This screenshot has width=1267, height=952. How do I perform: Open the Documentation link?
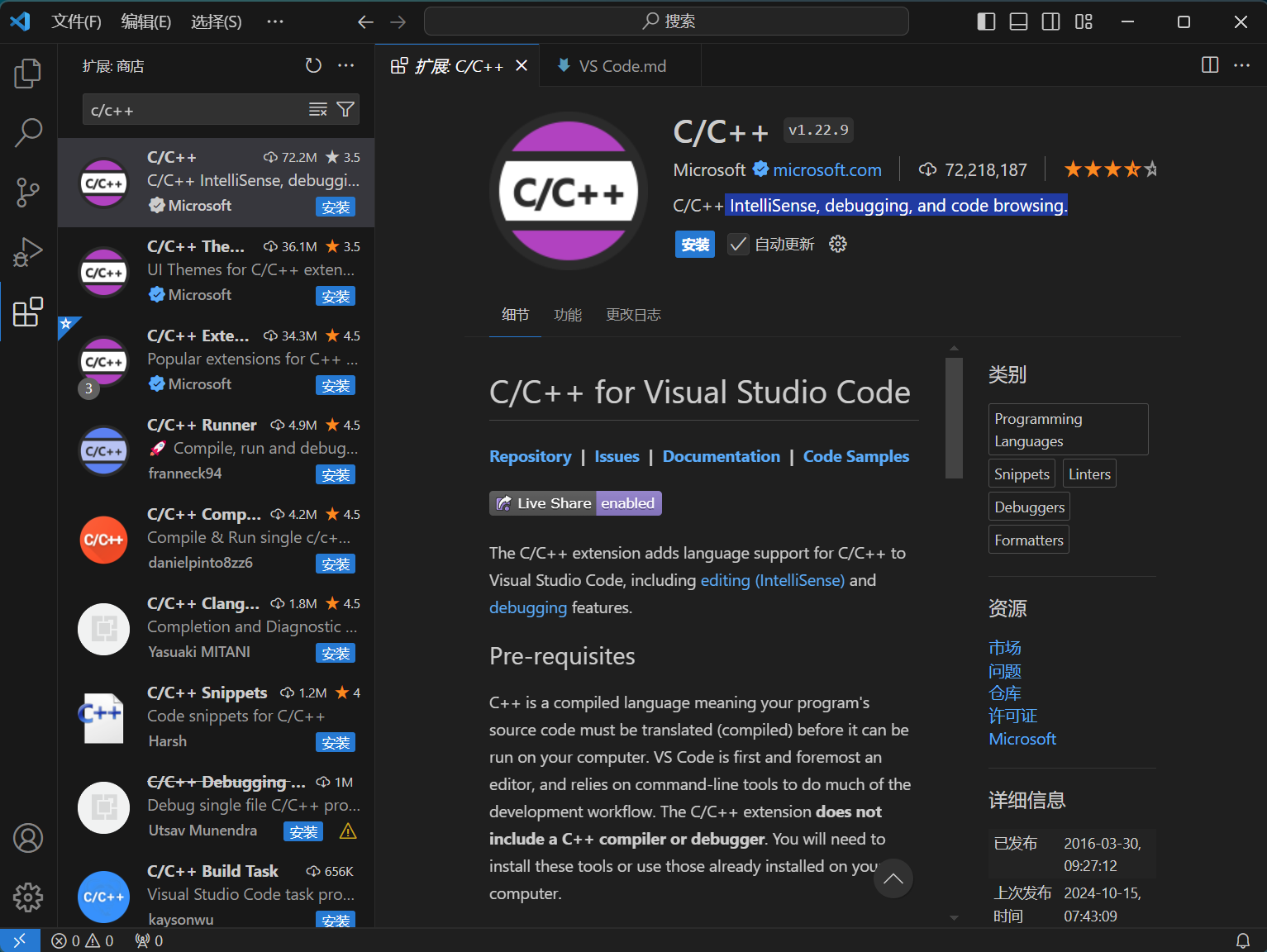(x=722, y=456)
